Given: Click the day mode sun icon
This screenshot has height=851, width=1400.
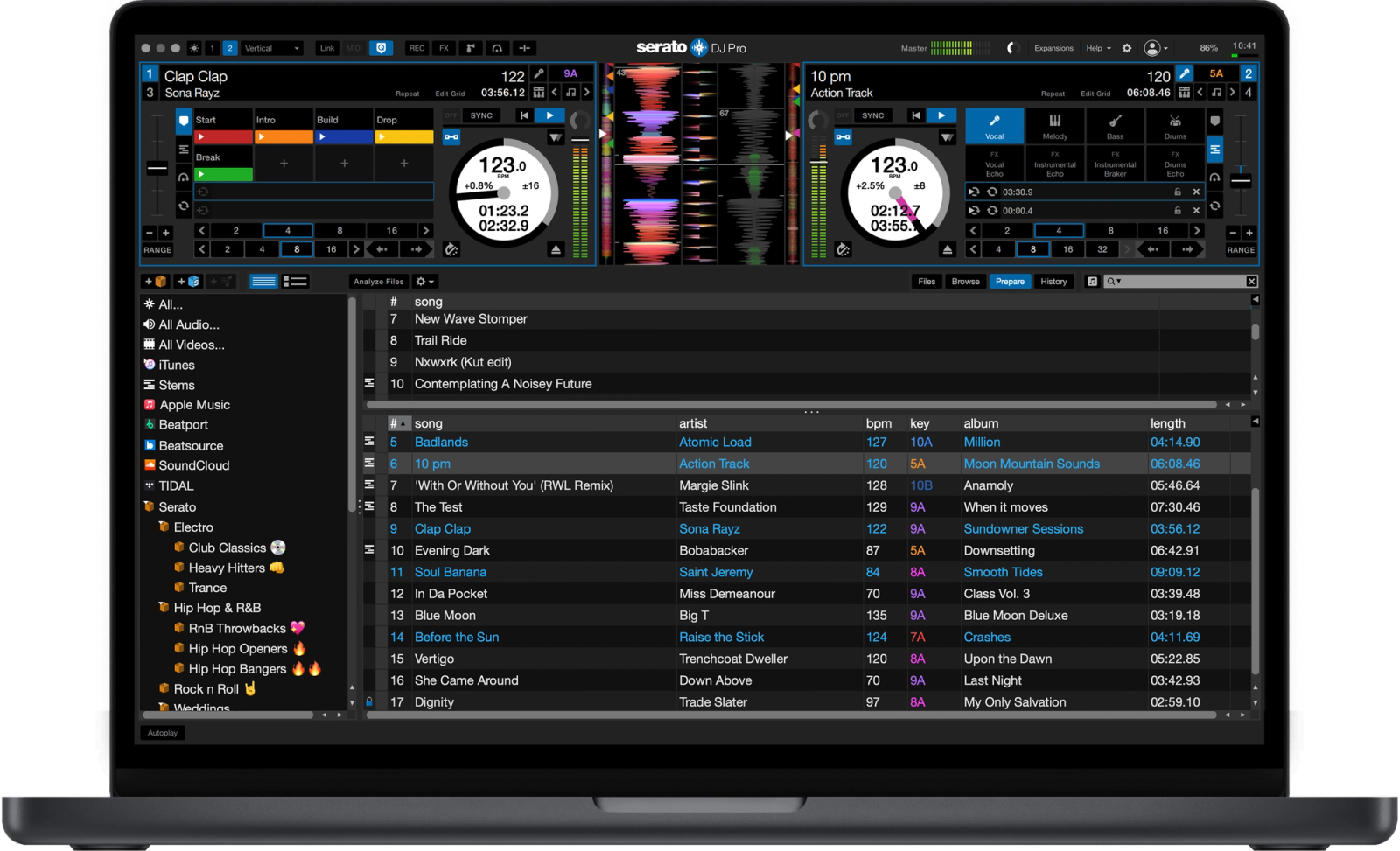Looking at the screenshot, I should [194, 48].
